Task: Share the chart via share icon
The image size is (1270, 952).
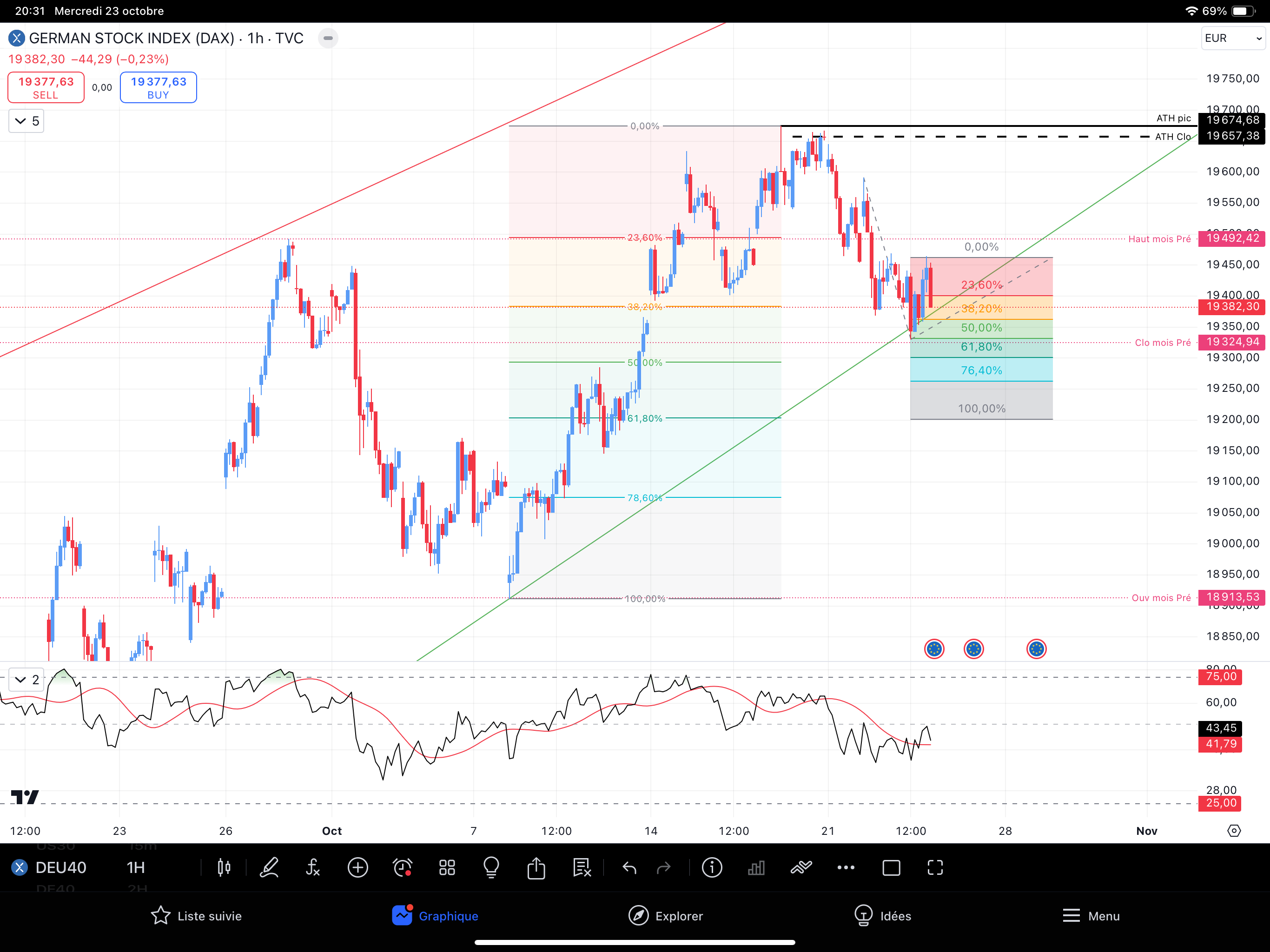Action: 536,867
